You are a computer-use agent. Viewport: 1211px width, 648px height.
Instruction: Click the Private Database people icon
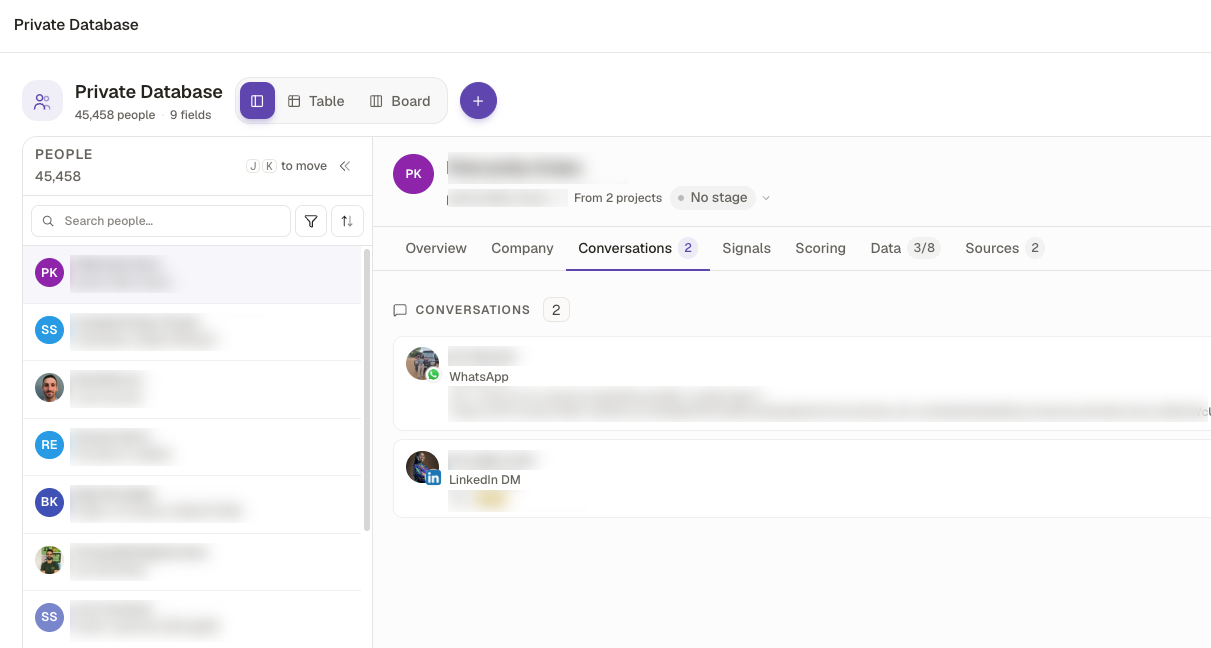pos(42,101)
